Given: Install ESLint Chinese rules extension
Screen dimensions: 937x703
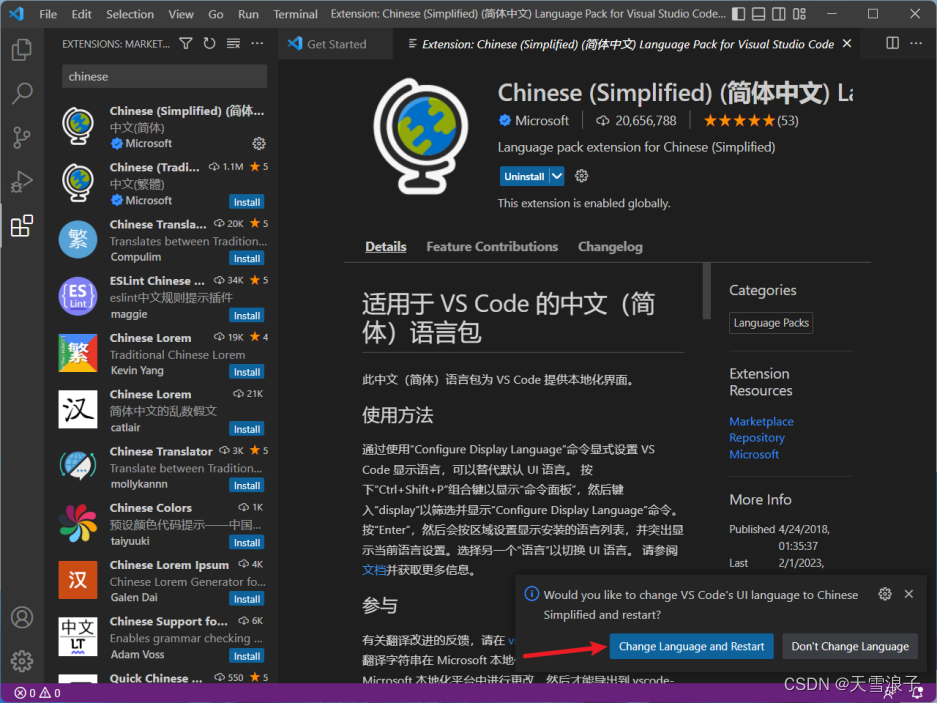Looking at the screenshot, I should pyautogui.click(x=247, y=316).
